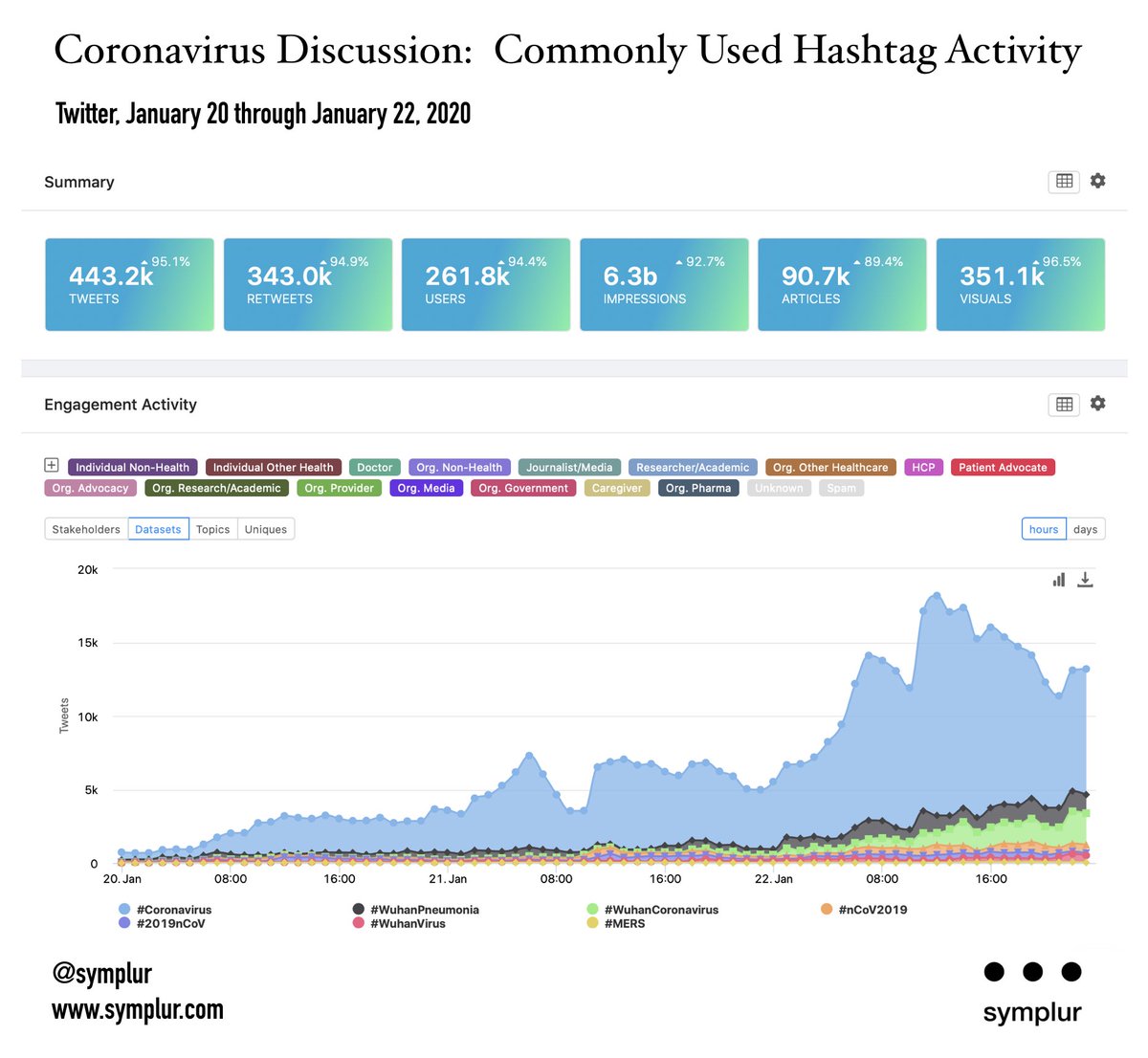This screenshot has width=1148, height=1058.
Task: Select days granularity
Action: [x=1086, y=529]
